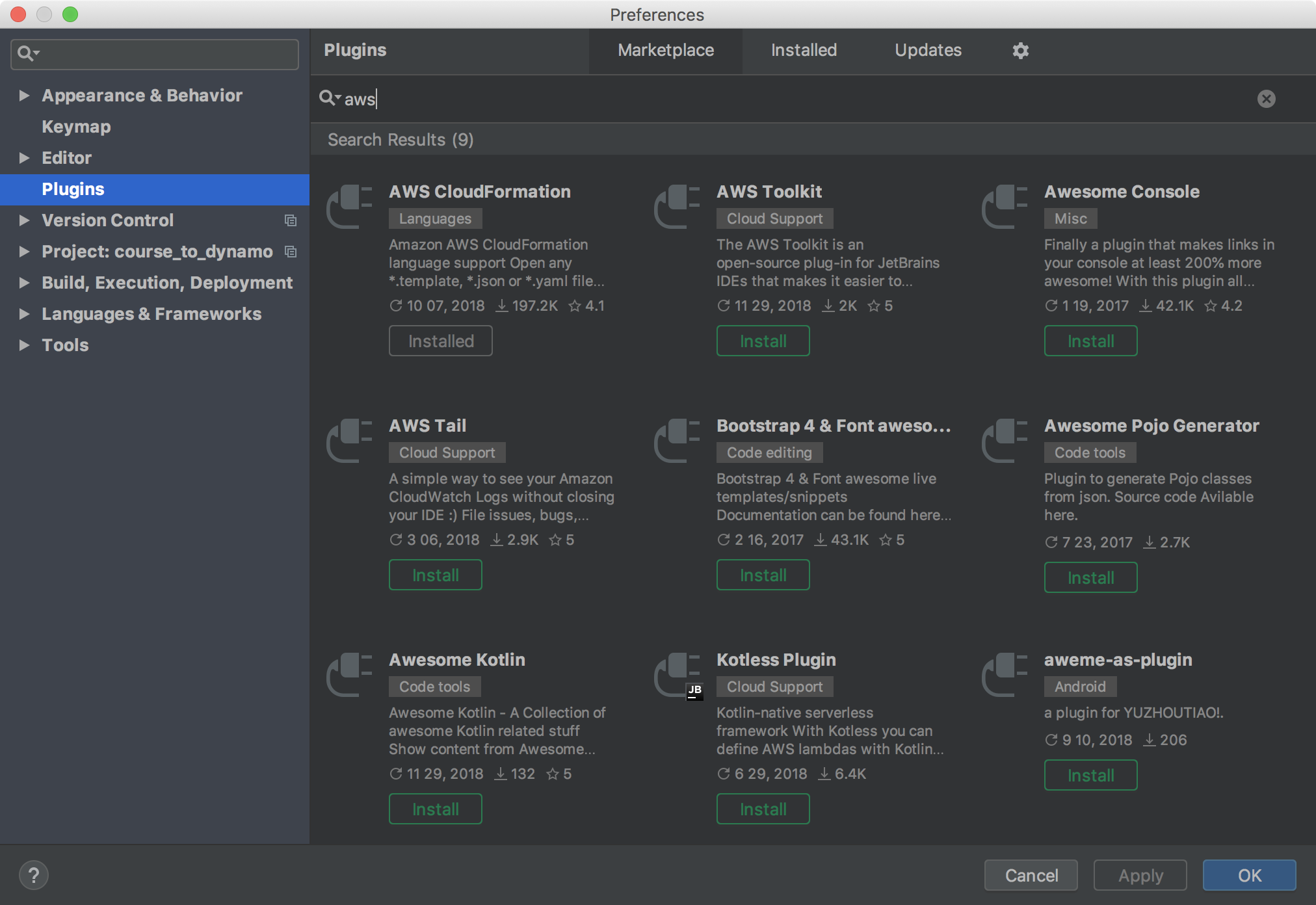Click Misc tag on Awesome Console
The height and width of the screenshot is (905, 1316).
[1071, 218]
